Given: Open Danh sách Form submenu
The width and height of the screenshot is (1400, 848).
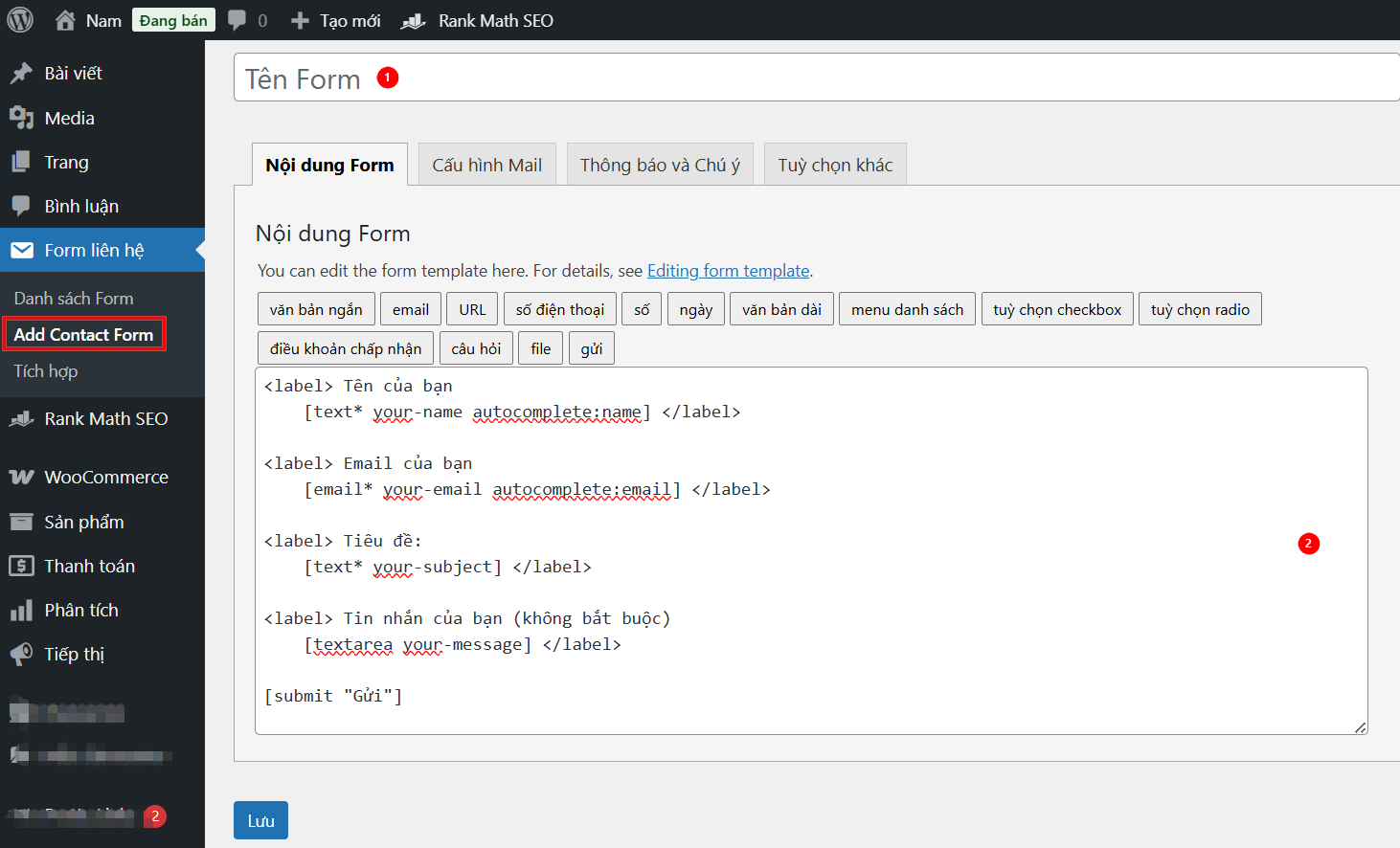Looking at the screenshot, I should 74,299.
